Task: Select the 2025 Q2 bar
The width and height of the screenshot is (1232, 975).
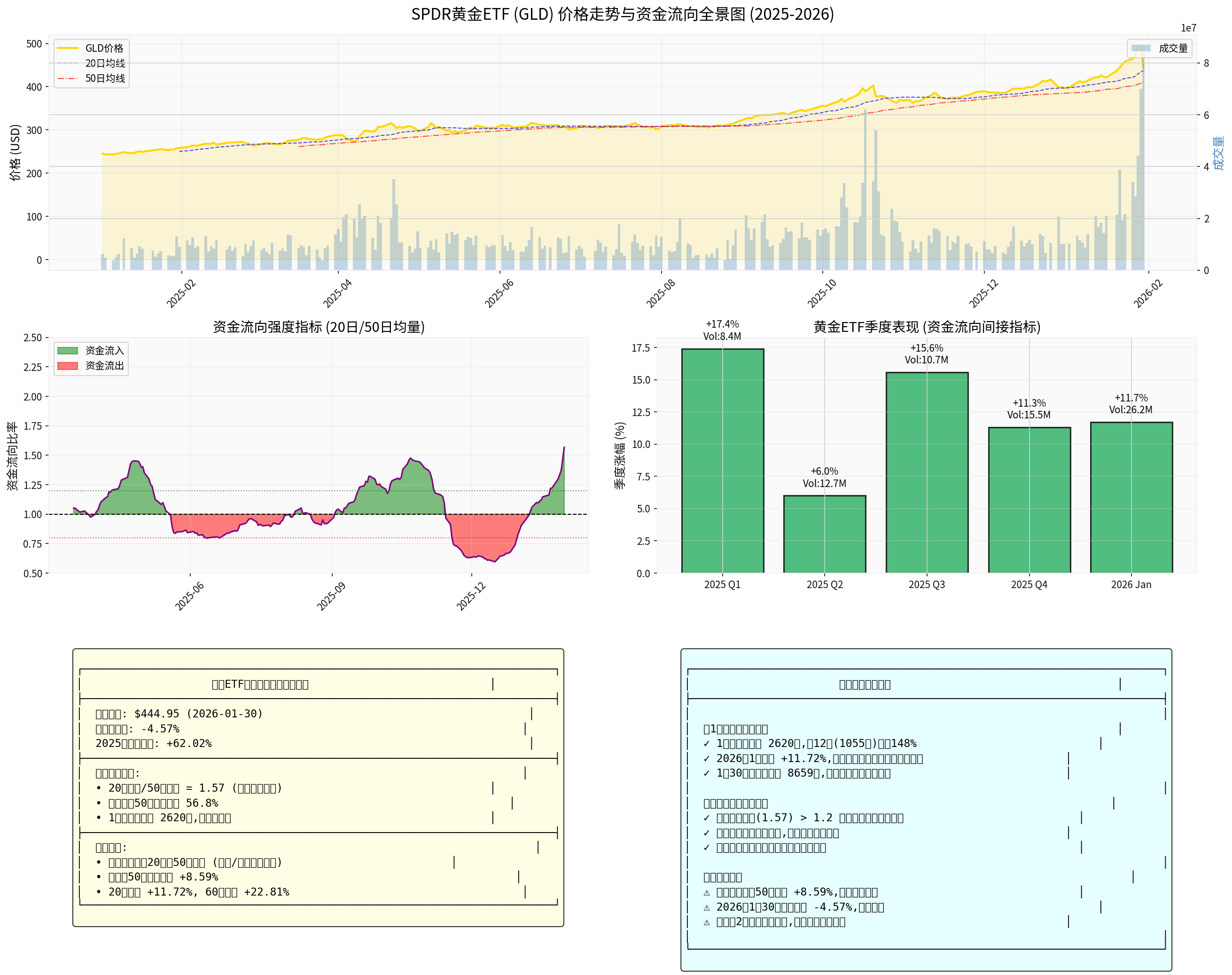Action: click(824, 534)
